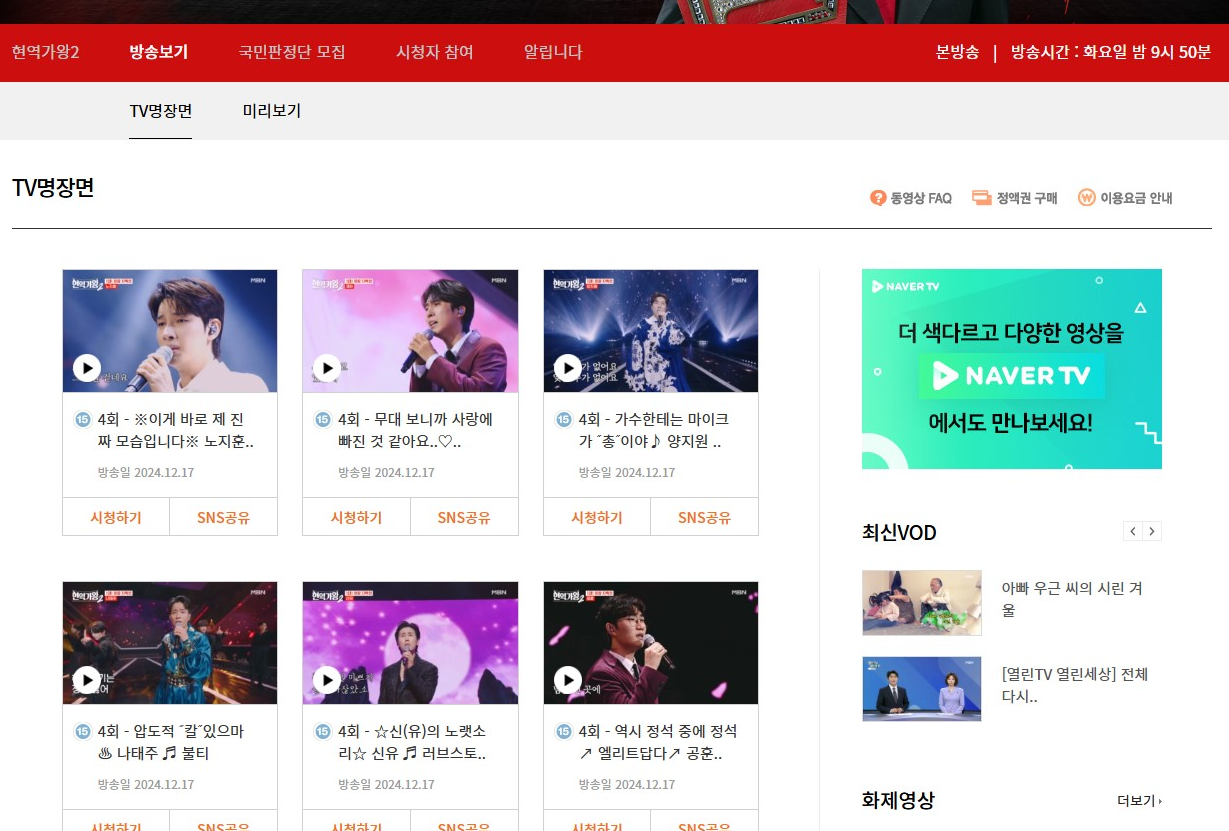
Task: Show the next 최신VOD item with the right arrow
Action: 1152,531
